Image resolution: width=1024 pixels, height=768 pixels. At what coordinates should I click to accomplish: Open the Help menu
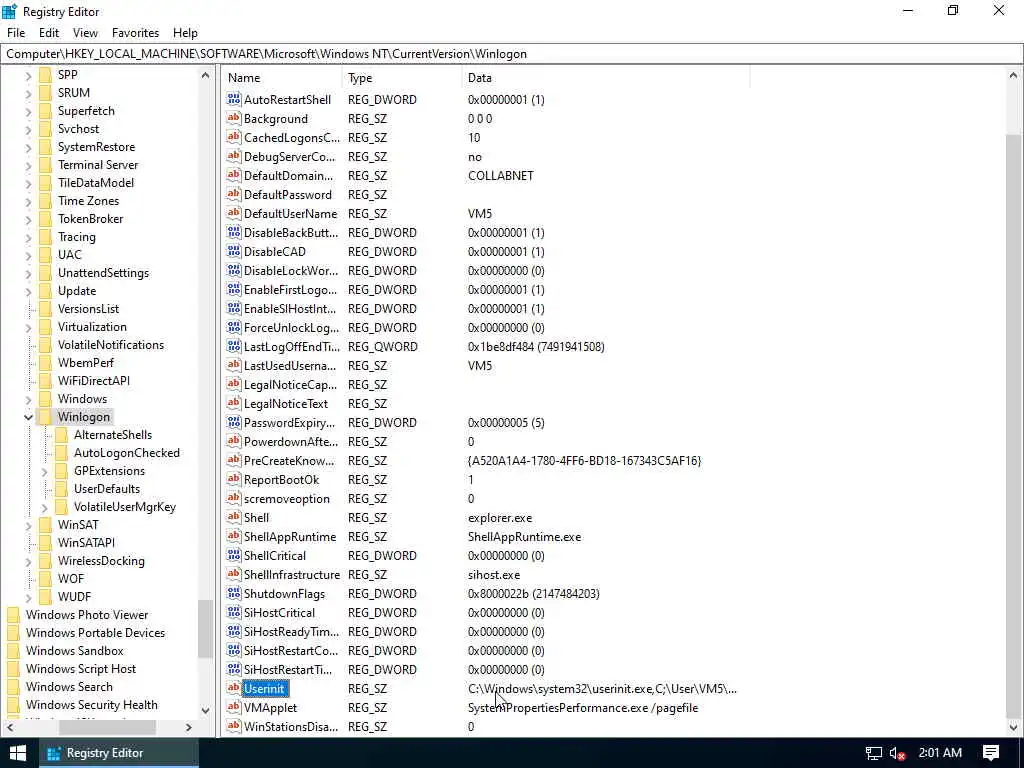(x=185, y=33)
